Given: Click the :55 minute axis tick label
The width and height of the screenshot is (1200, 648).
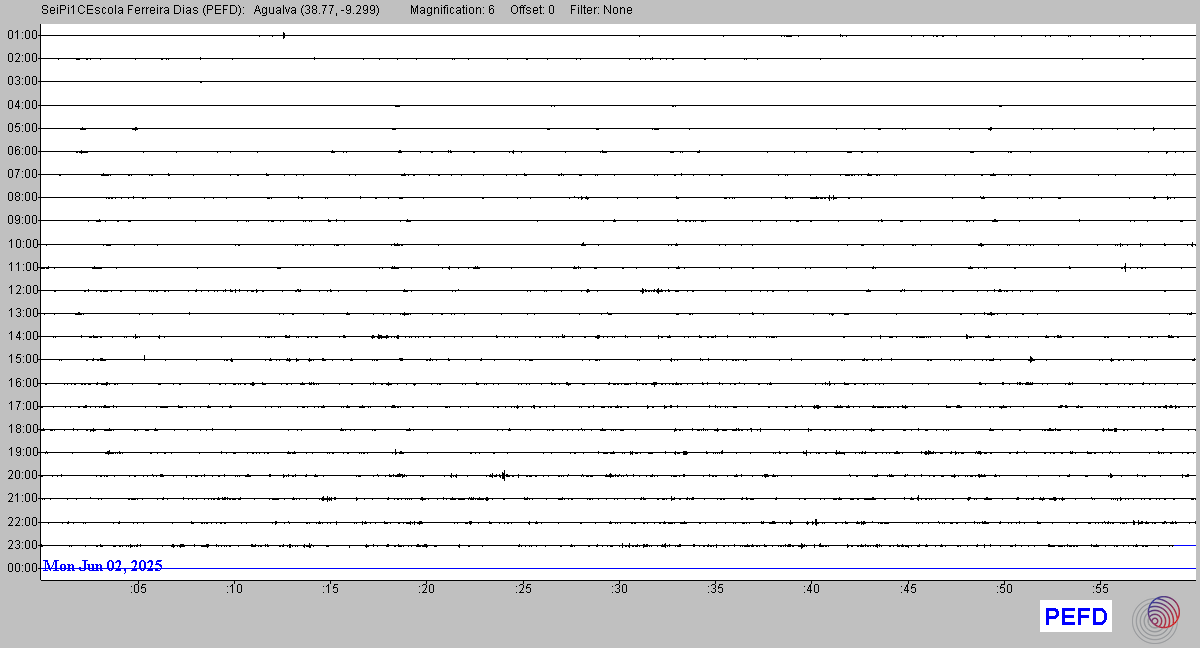Looking at the screenshot, I should coord(1100,589).
